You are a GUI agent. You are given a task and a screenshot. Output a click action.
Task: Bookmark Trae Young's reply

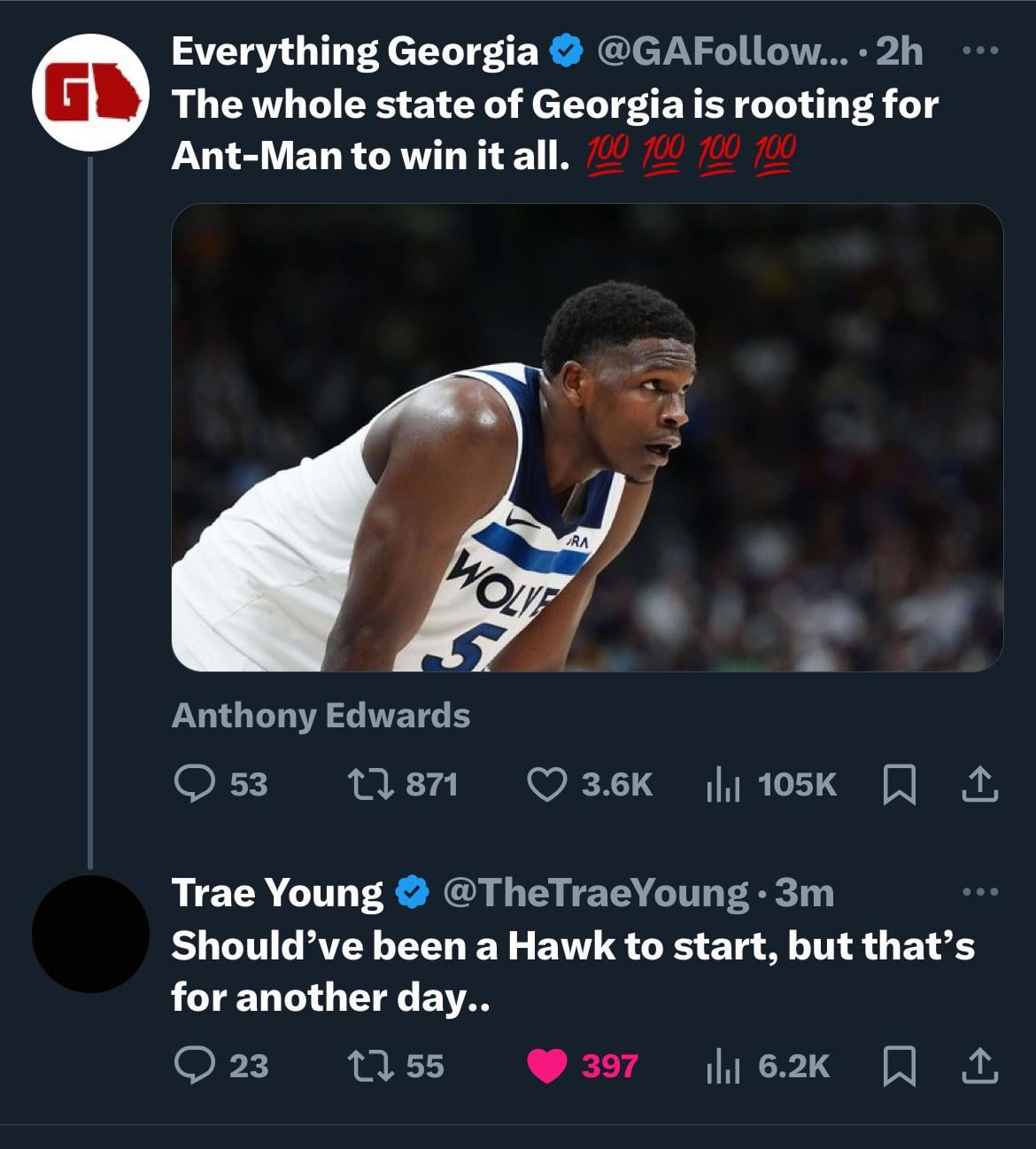tap(900, 1066)
